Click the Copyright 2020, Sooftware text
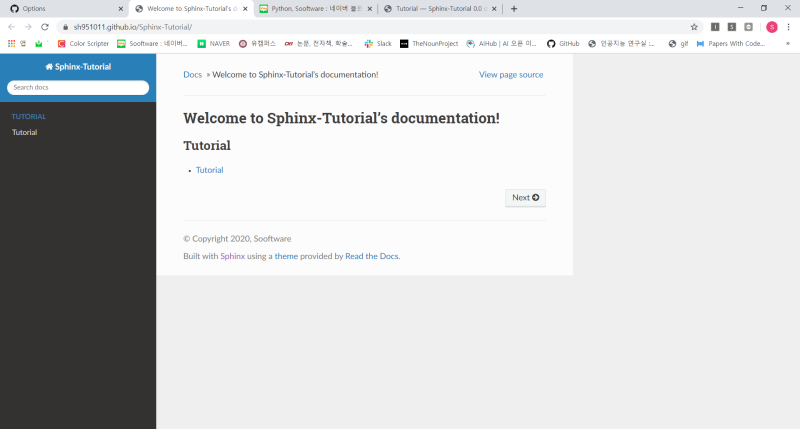This screenshot has height=429, width=800. 237,239
